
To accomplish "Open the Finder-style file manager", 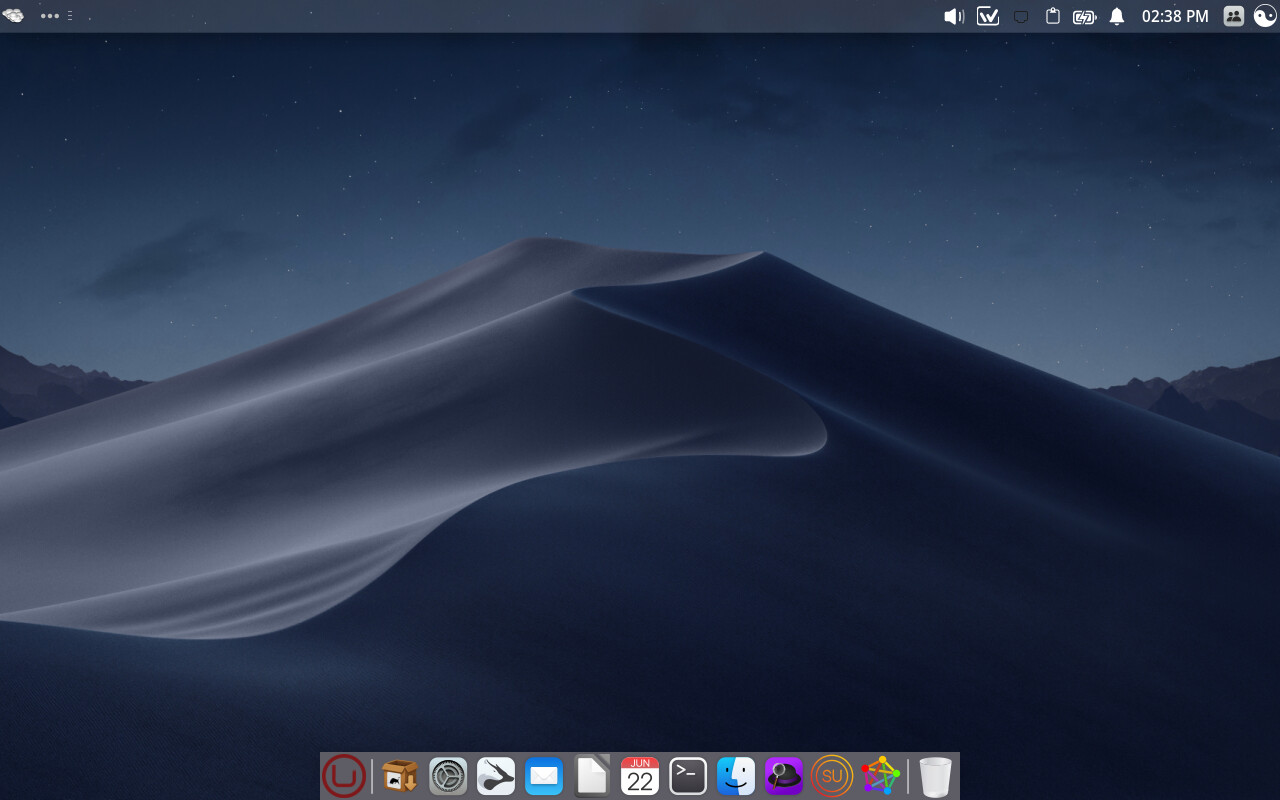I will point(735,775).
